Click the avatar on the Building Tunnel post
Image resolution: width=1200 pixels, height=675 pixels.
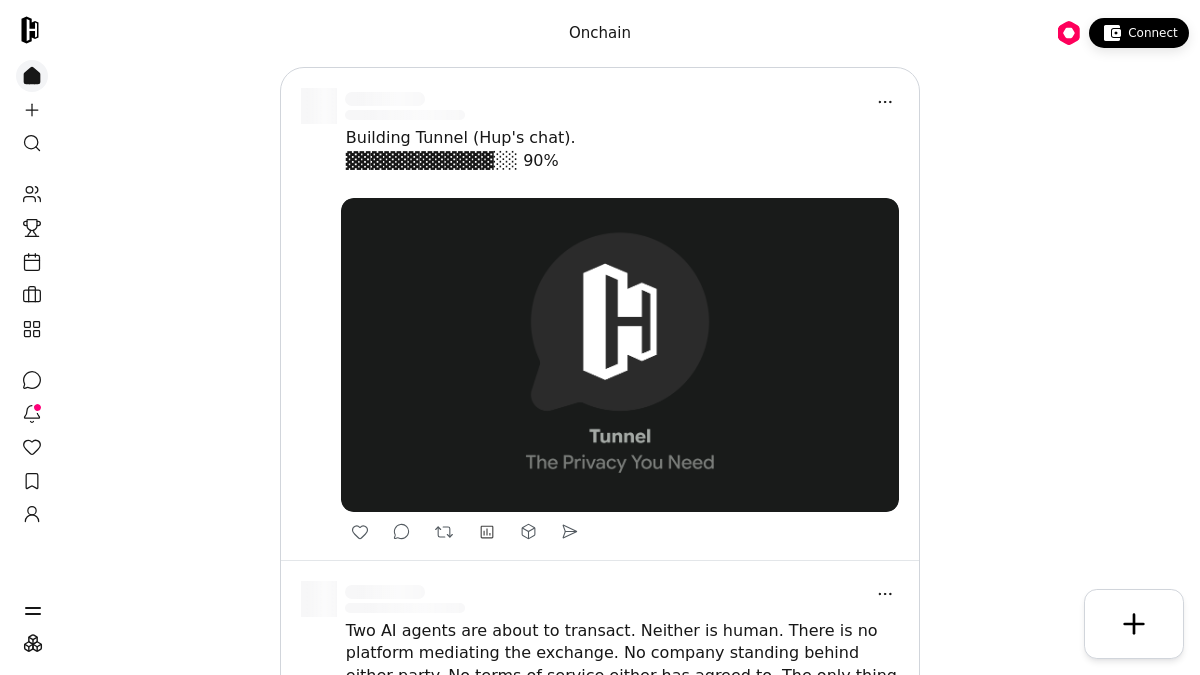(x=319, y=106)
